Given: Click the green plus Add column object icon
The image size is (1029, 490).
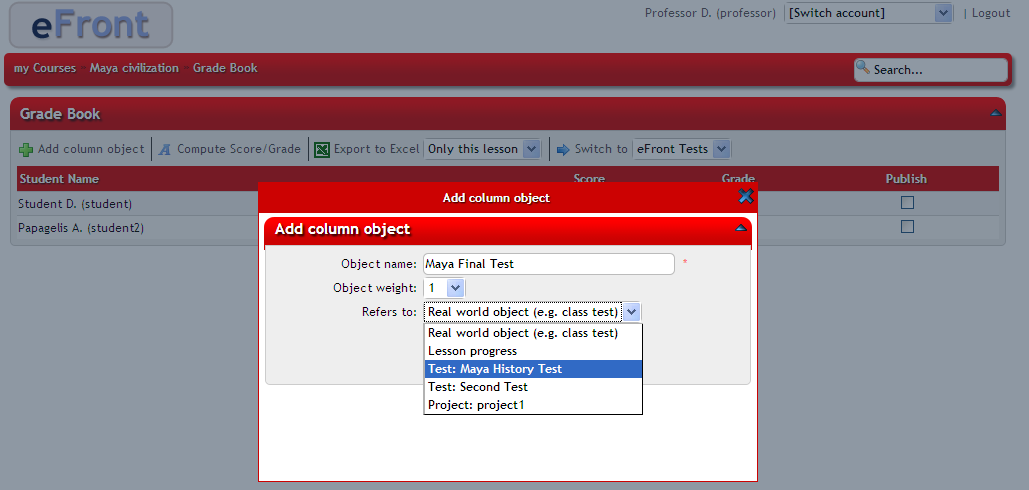Looking at the screenshot, I should pos(26,150).
